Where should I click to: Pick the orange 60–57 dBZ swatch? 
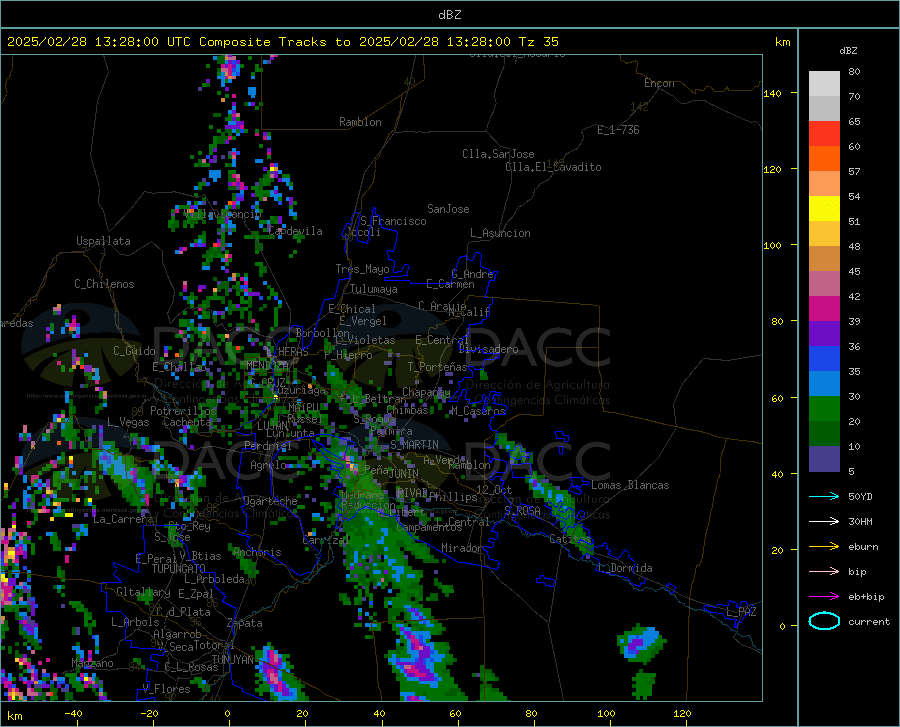coord(824,159)
